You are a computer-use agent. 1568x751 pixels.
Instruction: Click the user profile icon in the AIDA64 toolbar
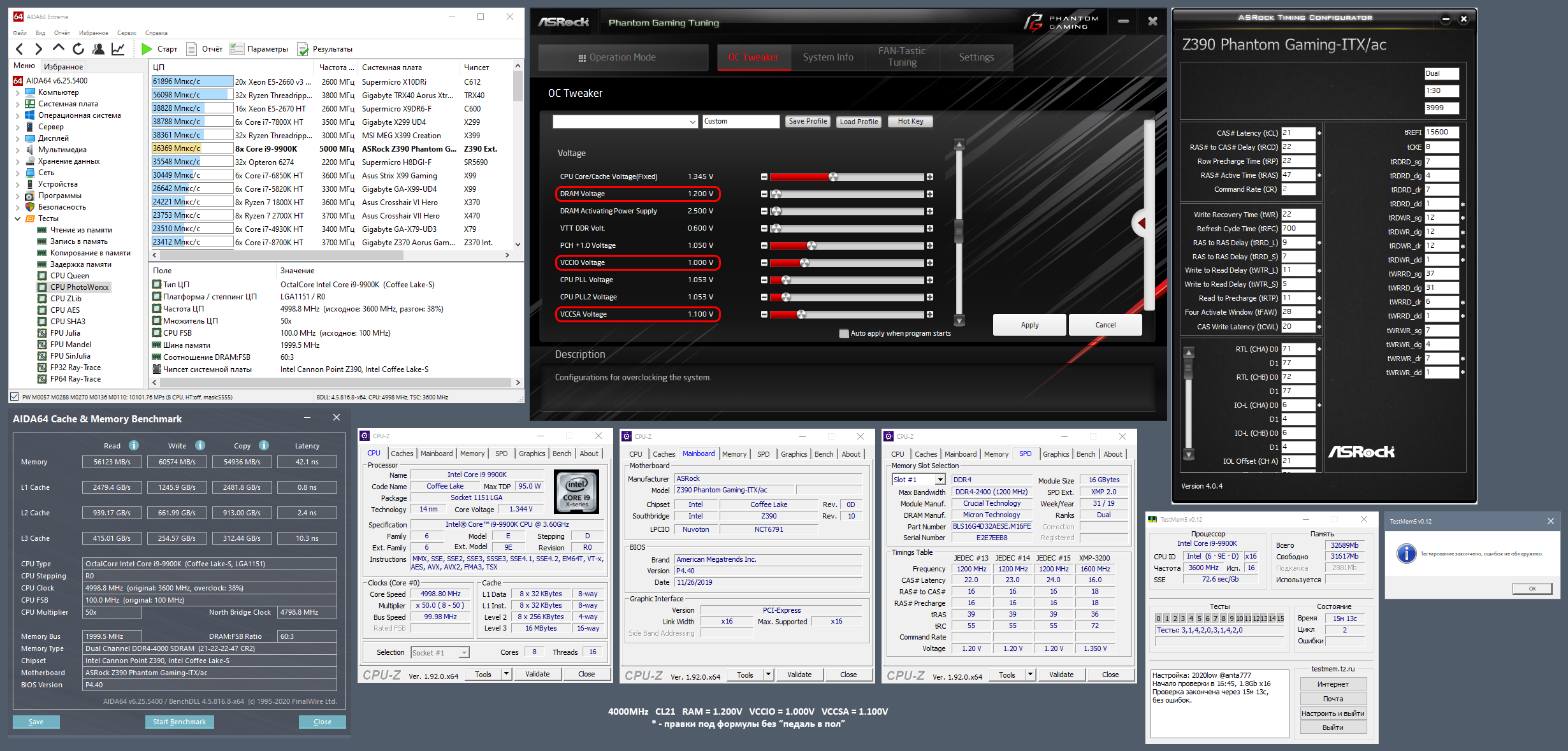click(x=98, y=49)
